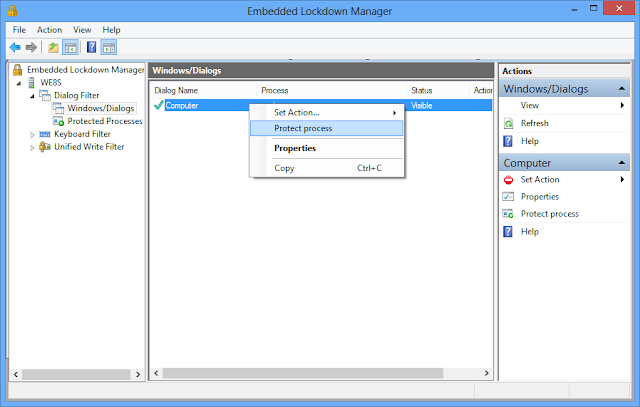Click right scroll arrow of dialog list
This screenshot has height=407, width=640.
coord(486,373)
